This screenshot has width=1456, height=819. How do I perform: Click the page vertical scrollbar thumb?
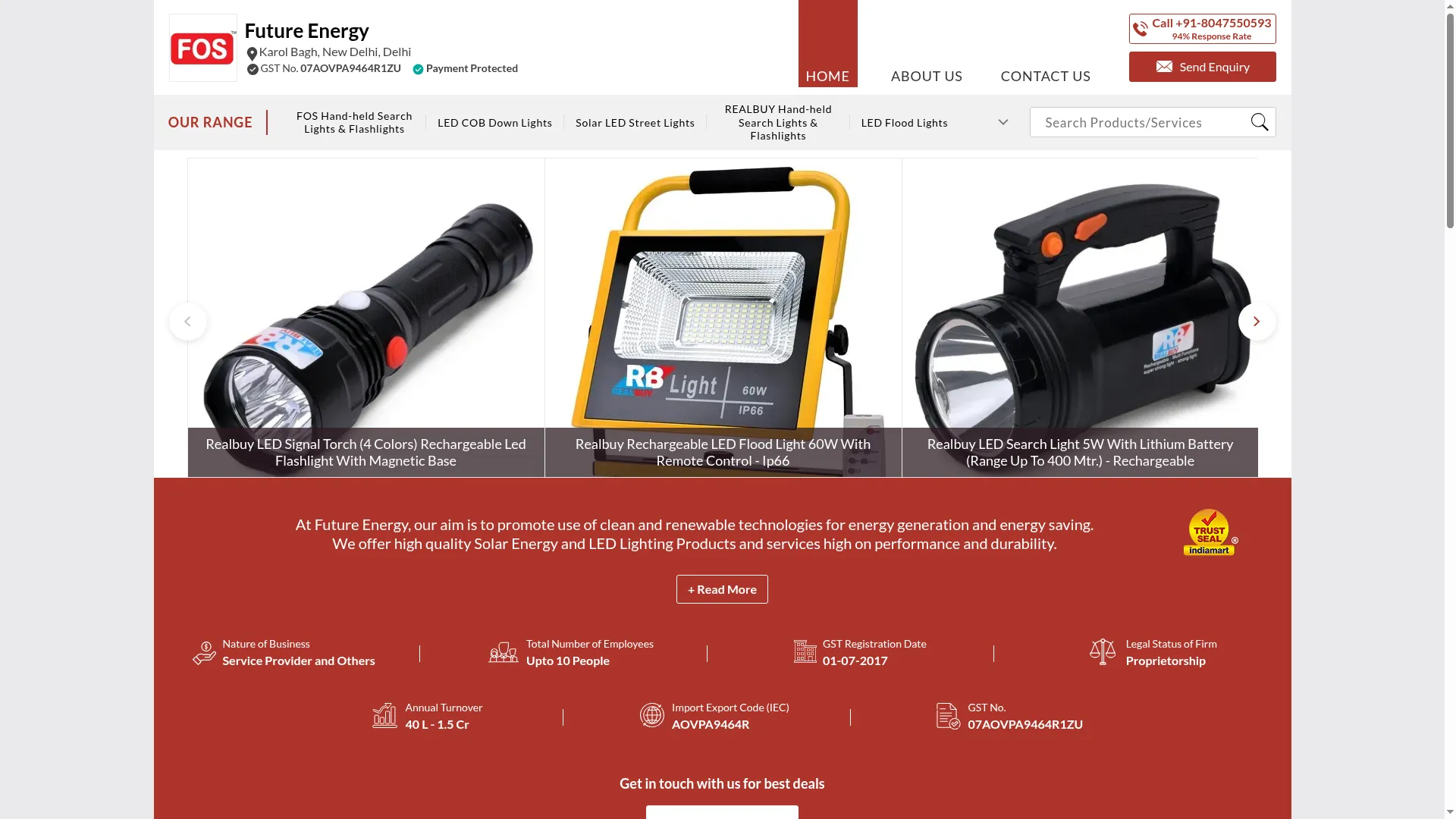[1450, 119]
